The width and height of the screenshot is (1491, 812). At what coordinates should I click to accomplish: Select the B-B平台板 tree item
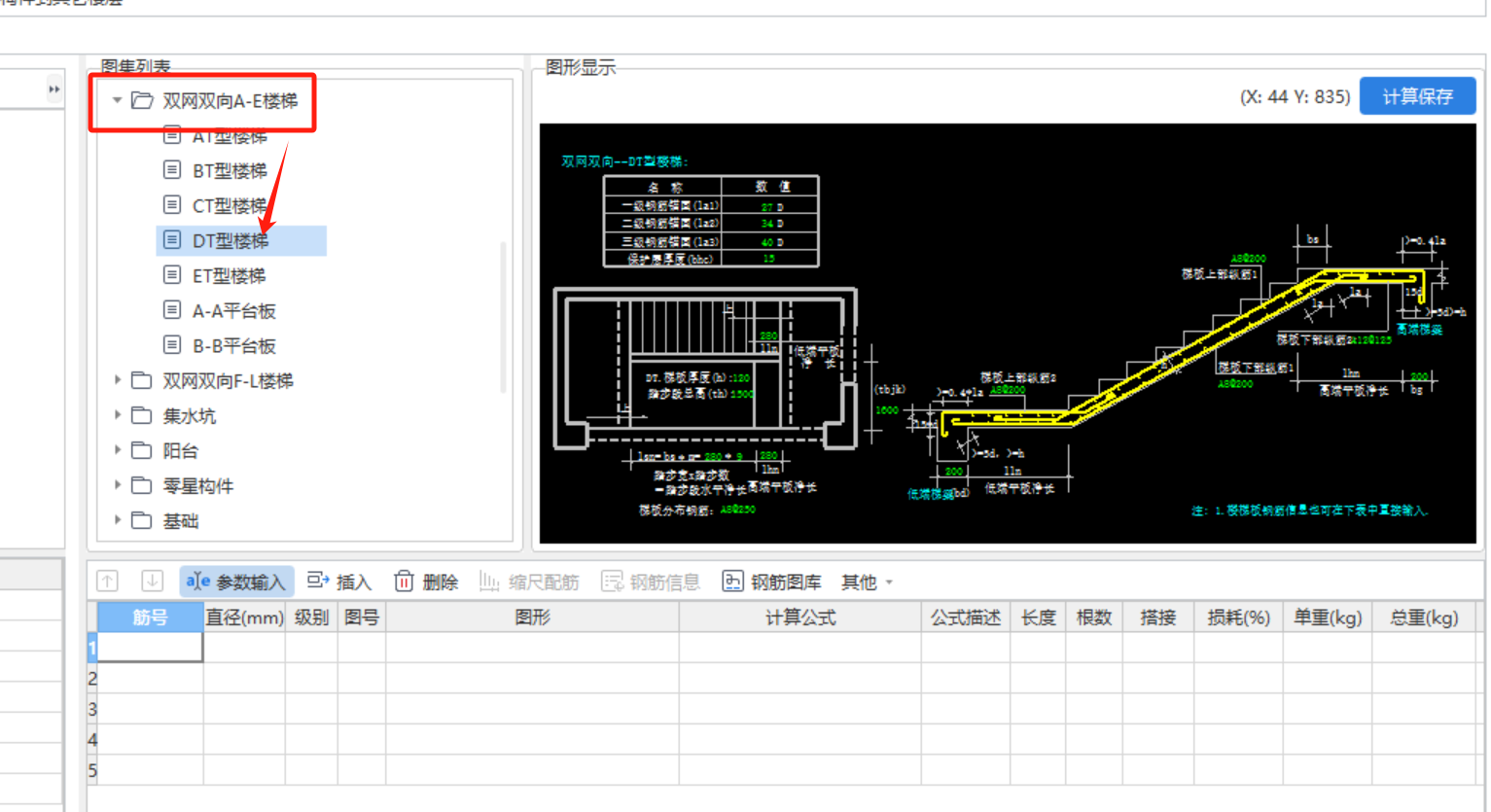click(234, 346)
